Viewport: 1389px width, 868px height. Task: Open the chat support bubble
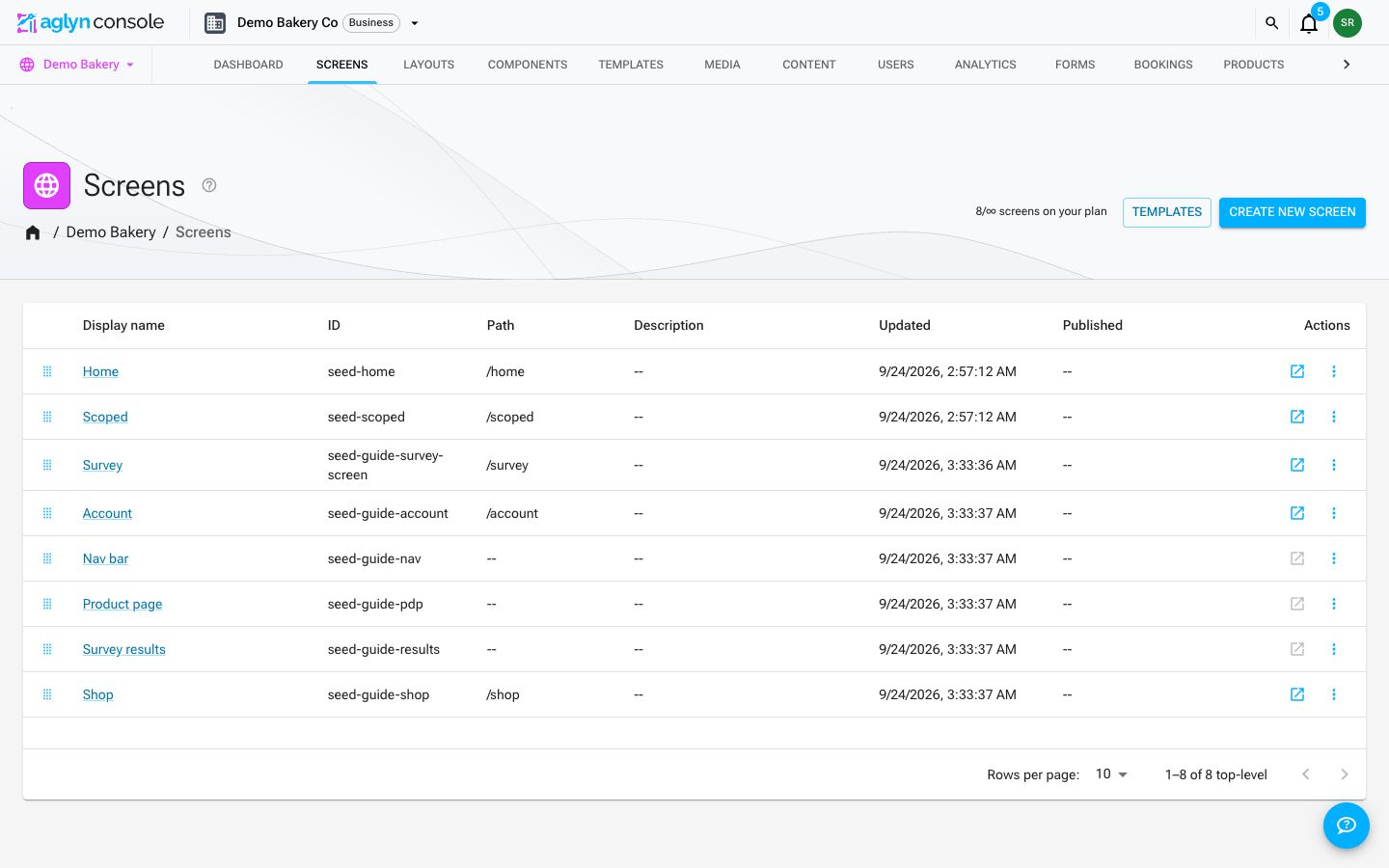(x=1347, y=826)
